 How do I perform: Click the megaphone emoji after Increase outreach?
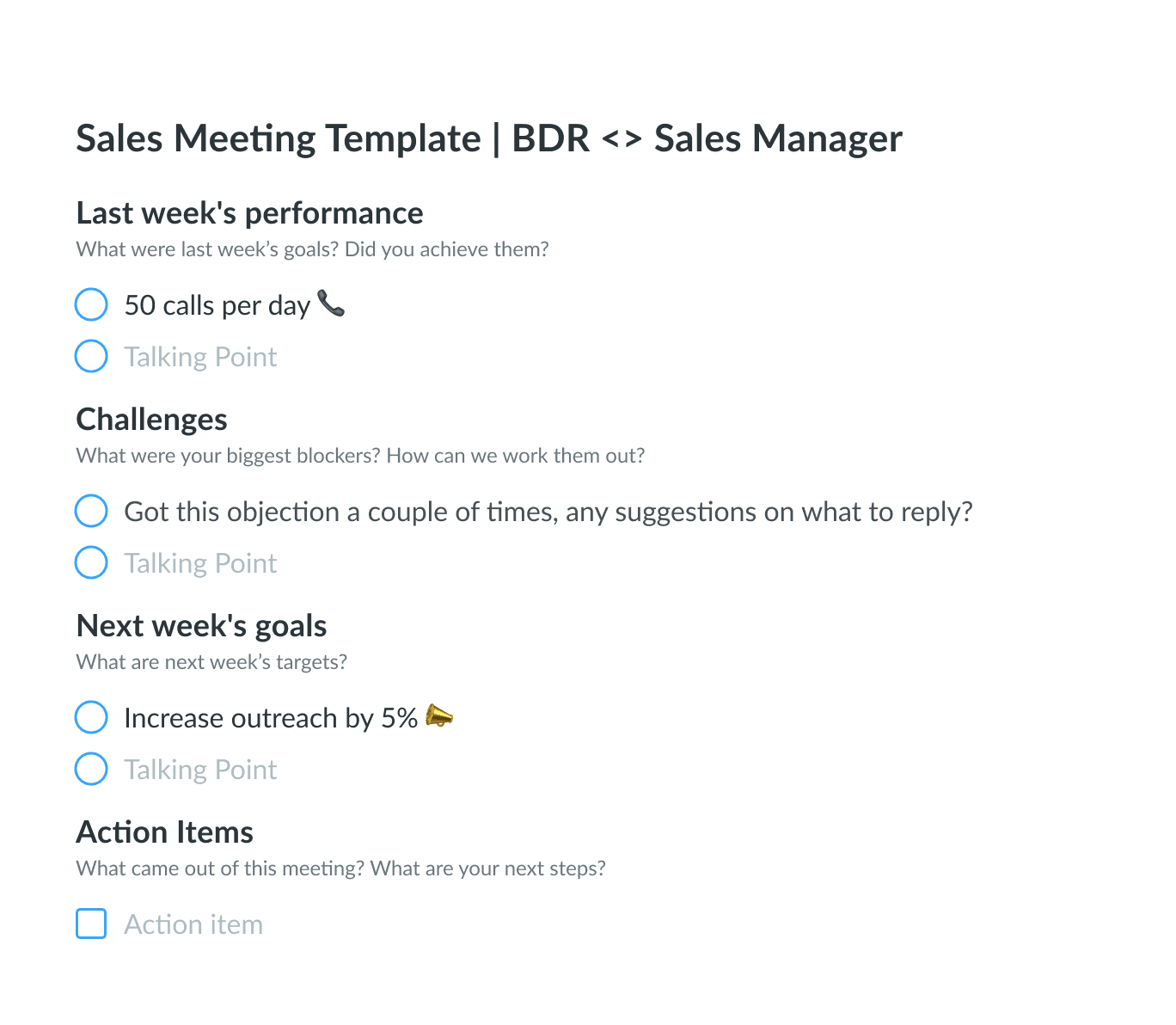(x=439, y=715)
